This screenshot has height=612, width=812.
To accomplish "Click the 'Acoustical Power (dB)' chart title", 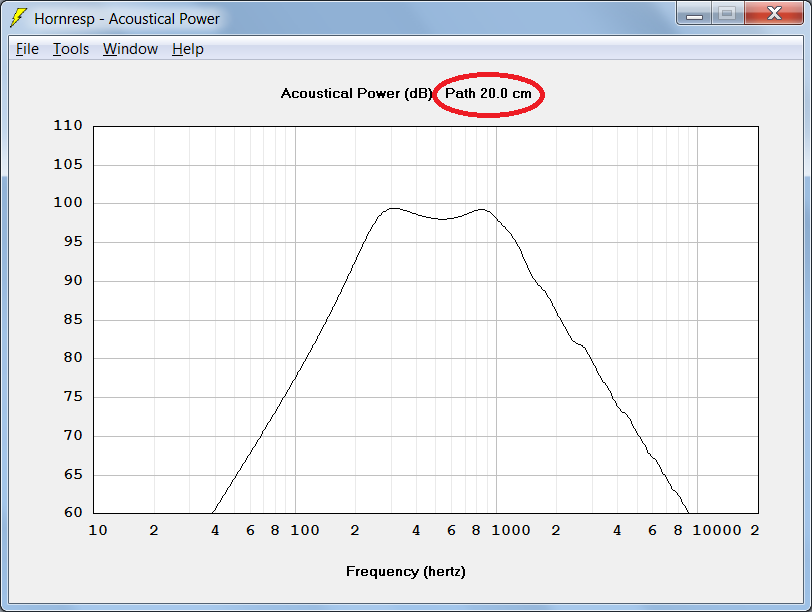I will pos(357,94).
